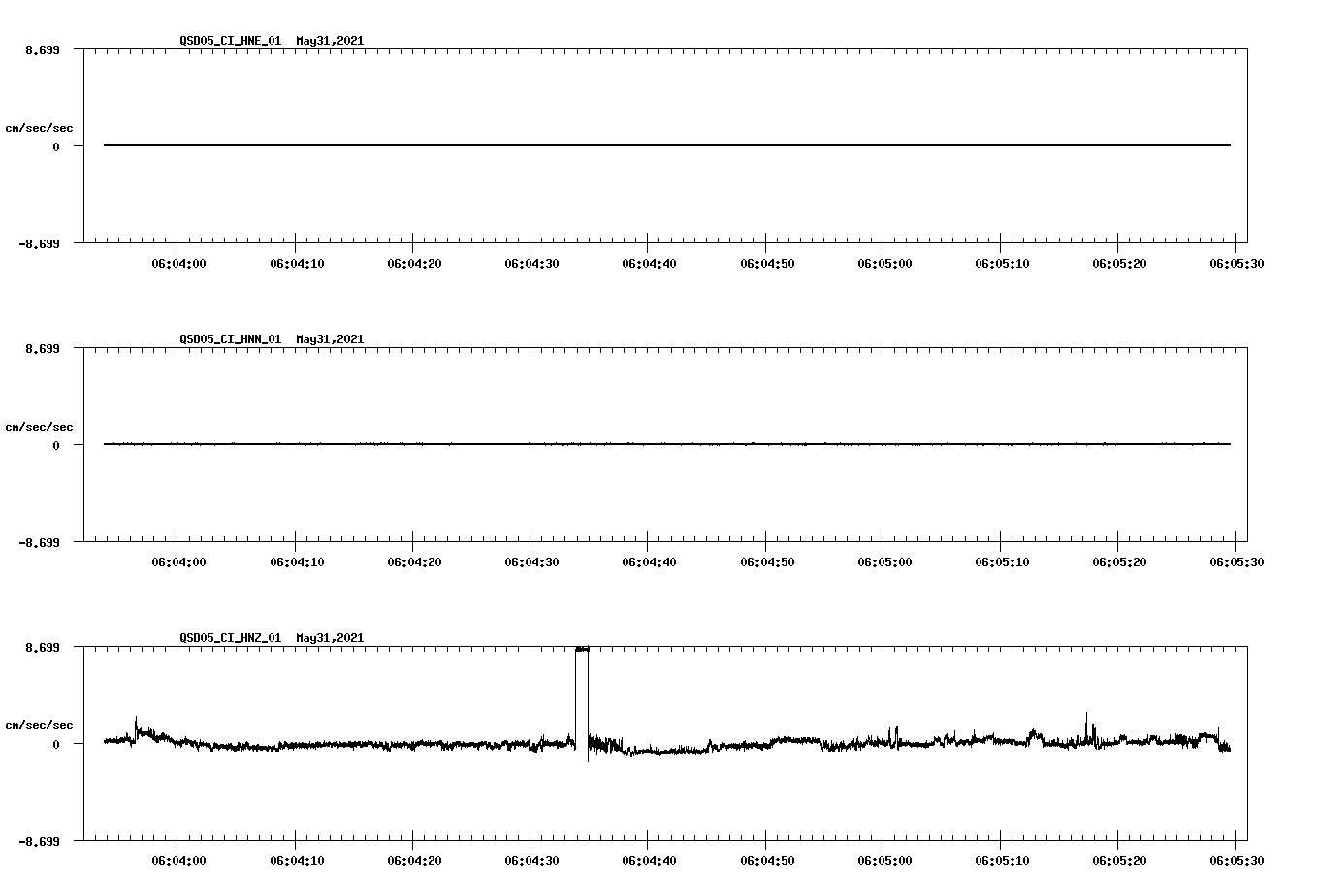Click the 06:05:30 label under HNE plot
This screenshot has width=1317, height=896.
click(x=1236, y=264)
